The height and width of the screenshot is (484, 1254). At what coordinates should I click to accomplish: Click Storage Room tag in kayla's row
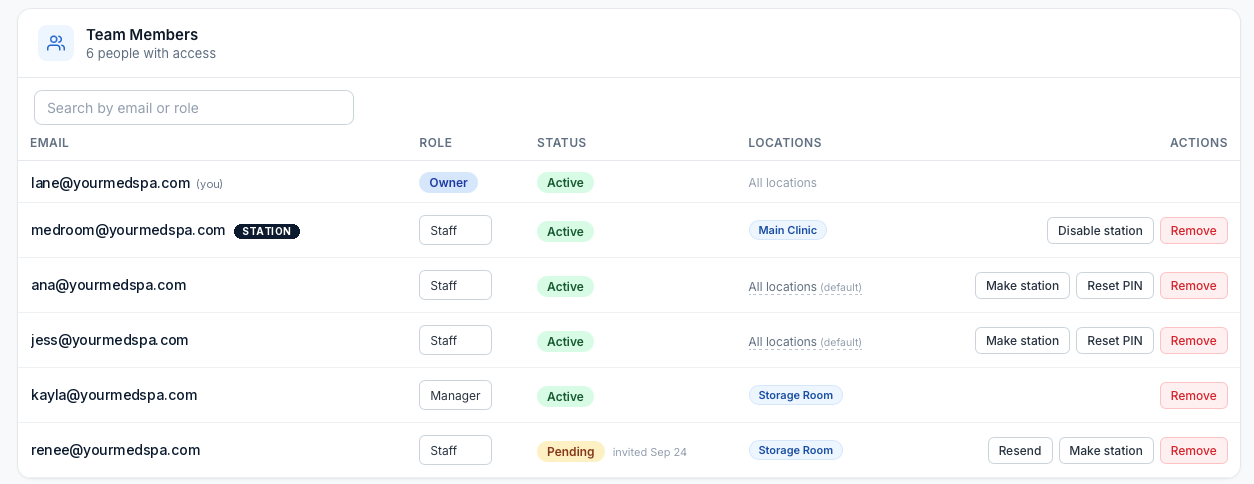coord(795,396)
